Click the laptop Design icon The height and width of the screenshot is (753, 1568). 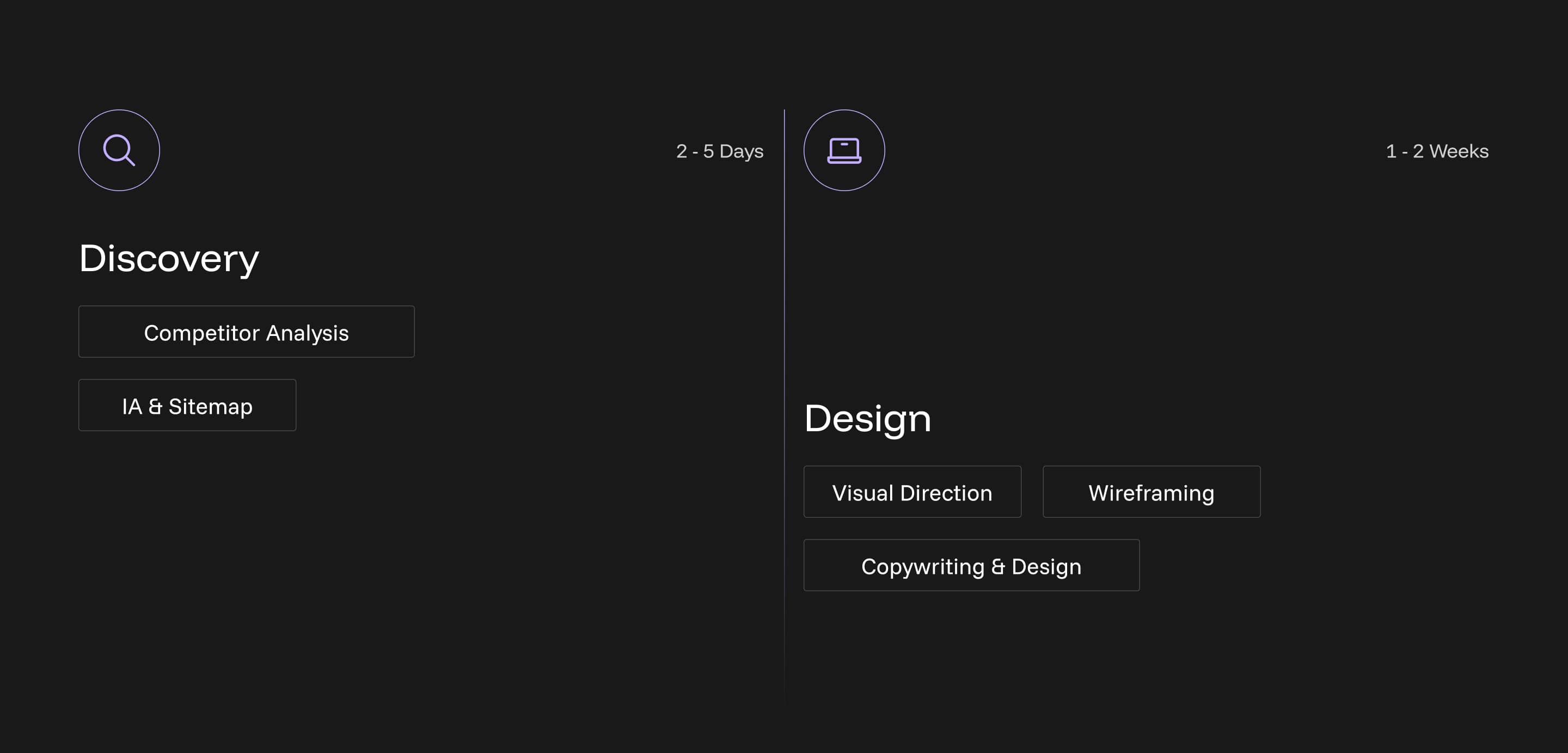pyautogui.click(x=844, y=150)
